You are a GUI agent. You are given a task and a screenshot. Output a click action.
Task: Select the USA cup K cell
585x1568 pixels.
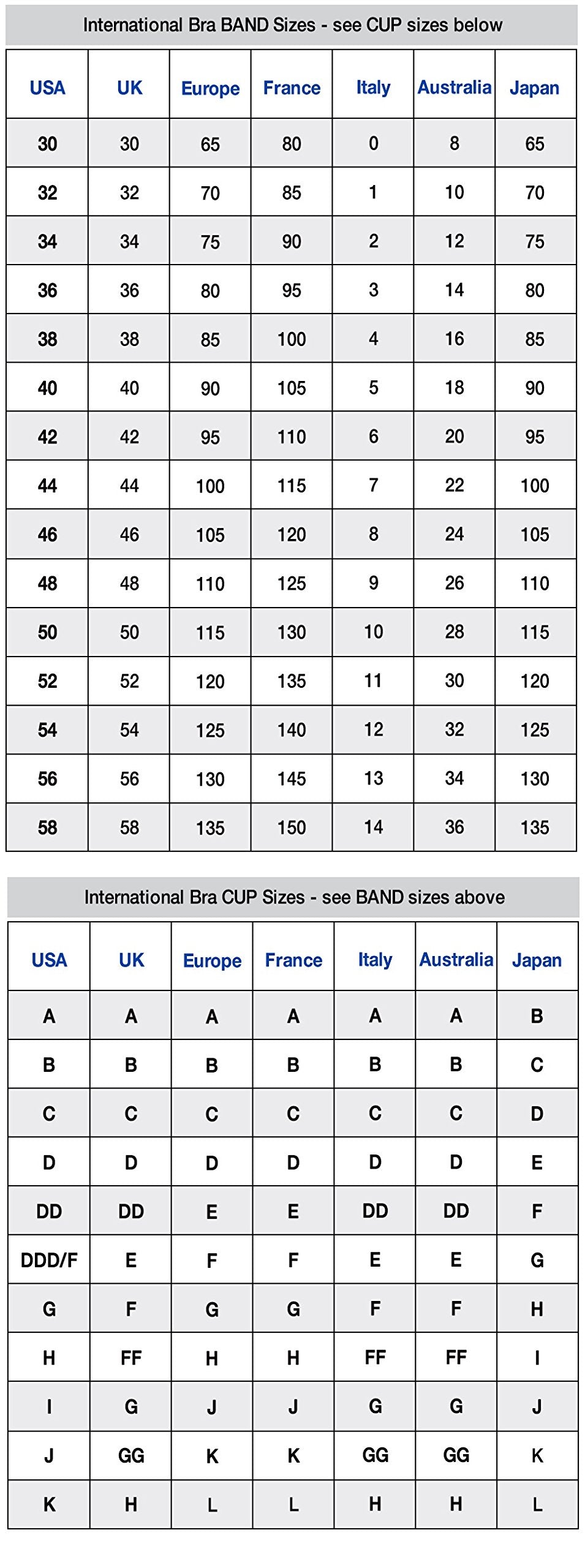[49, 1504]
